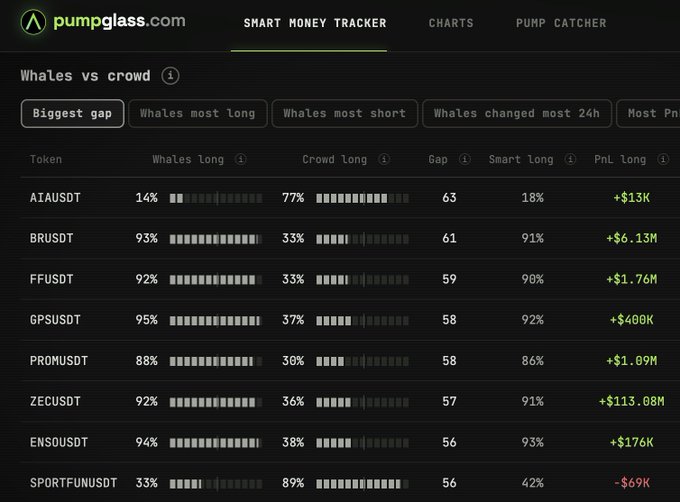Click info icon beside Smart long header
680x502 pixels.
tap(570, 159)
